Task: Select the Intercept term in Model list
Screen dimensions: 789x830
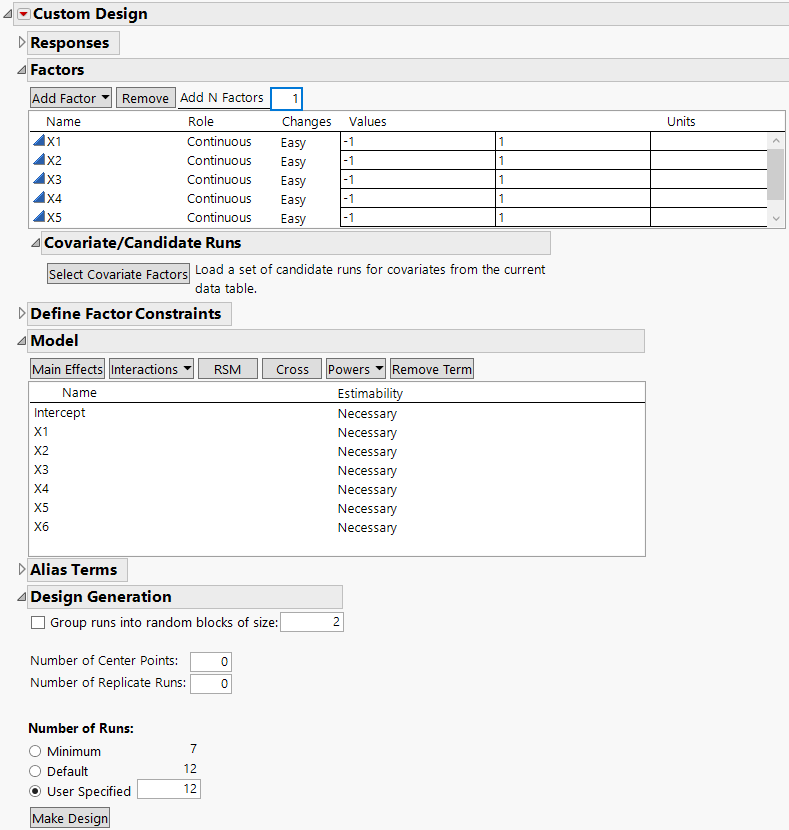Action: [59, 413]
